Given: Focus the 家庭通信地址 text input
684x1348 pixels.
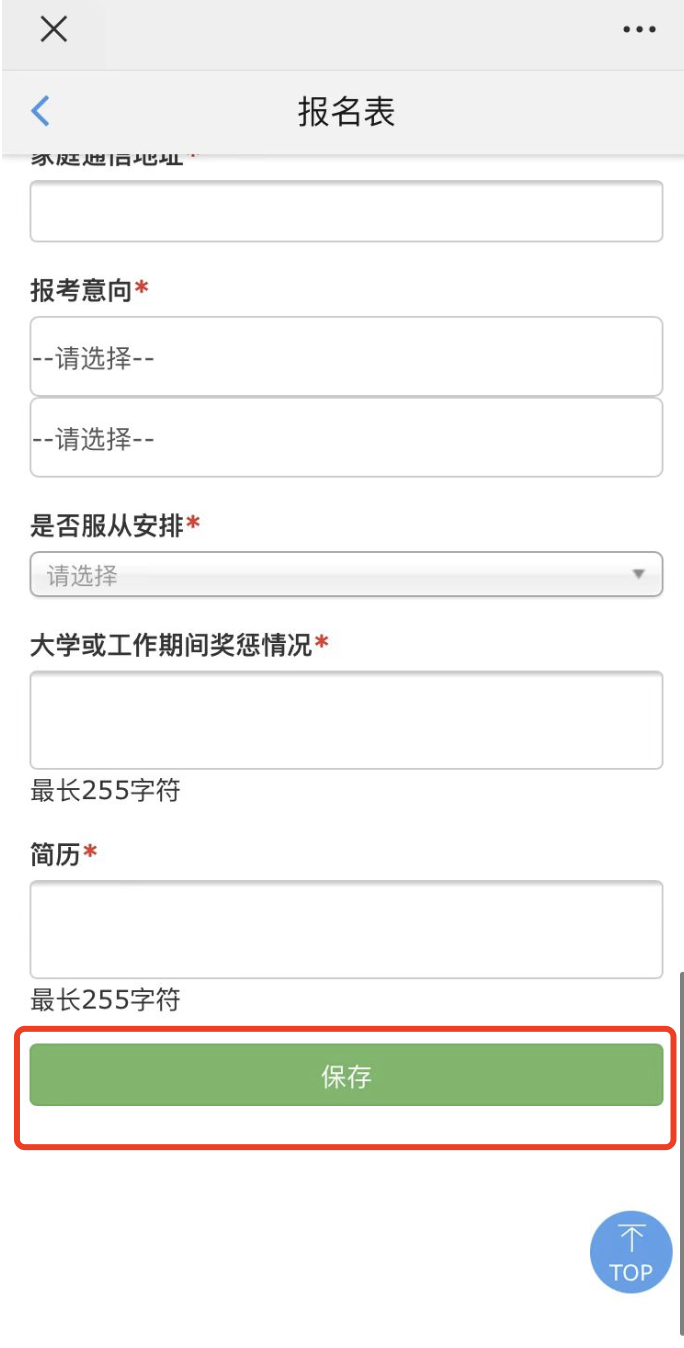Looking at the screenshot, I should point(346,211).
